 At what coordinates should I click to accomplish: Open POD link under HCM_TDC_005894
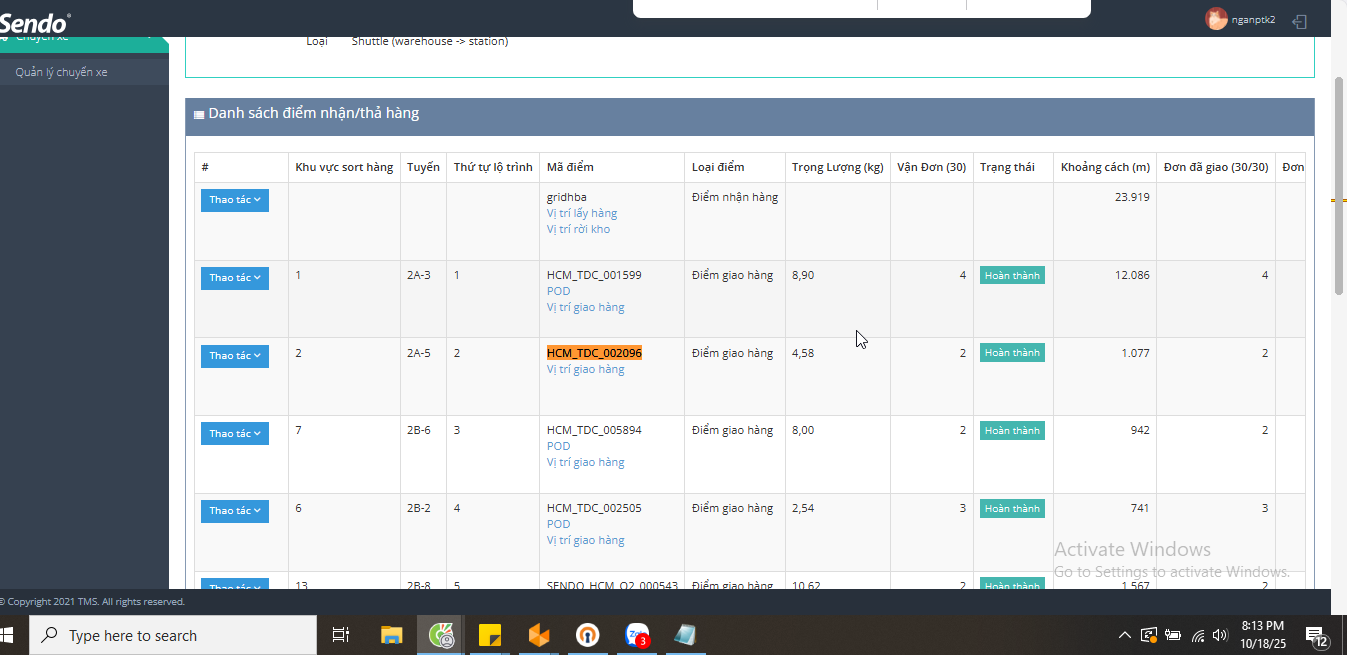click(559, 446)
